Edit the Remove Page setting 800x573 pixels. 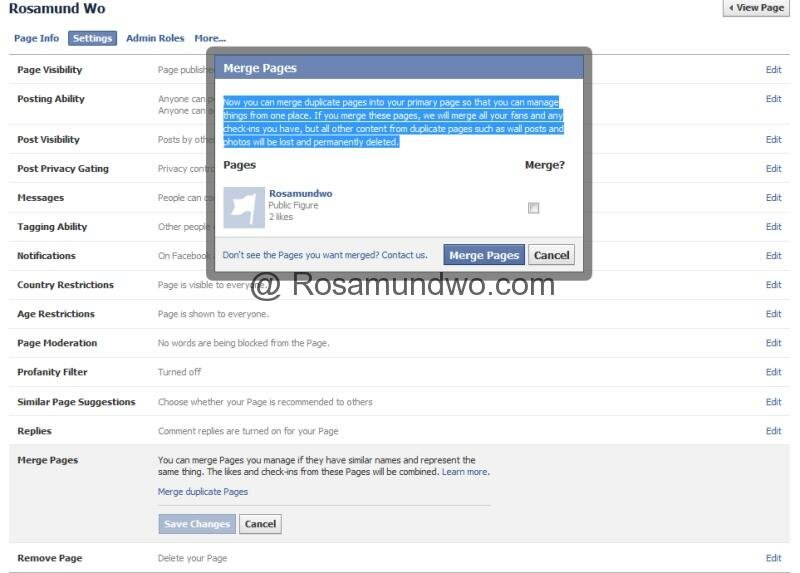[773, 559]
